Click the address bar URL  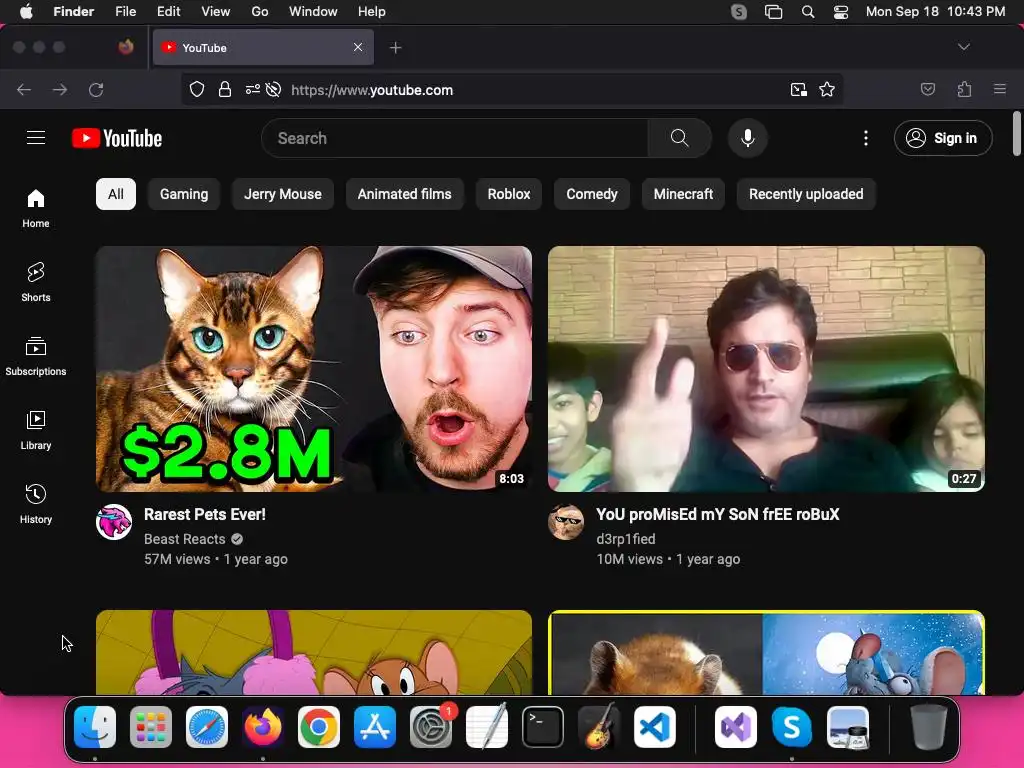click(372, 90)
